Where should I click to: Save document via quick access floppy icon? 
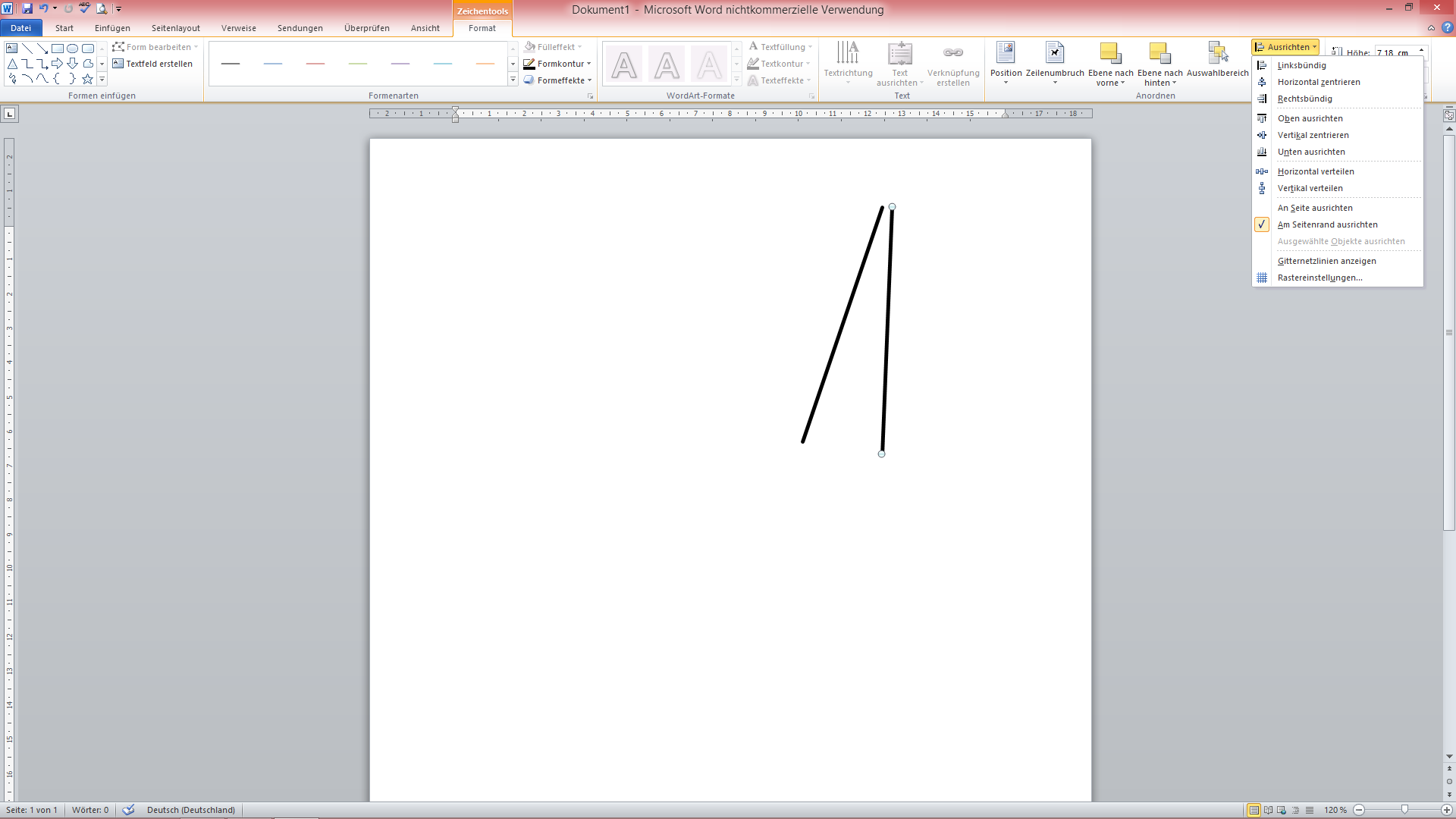pos(27,8)
